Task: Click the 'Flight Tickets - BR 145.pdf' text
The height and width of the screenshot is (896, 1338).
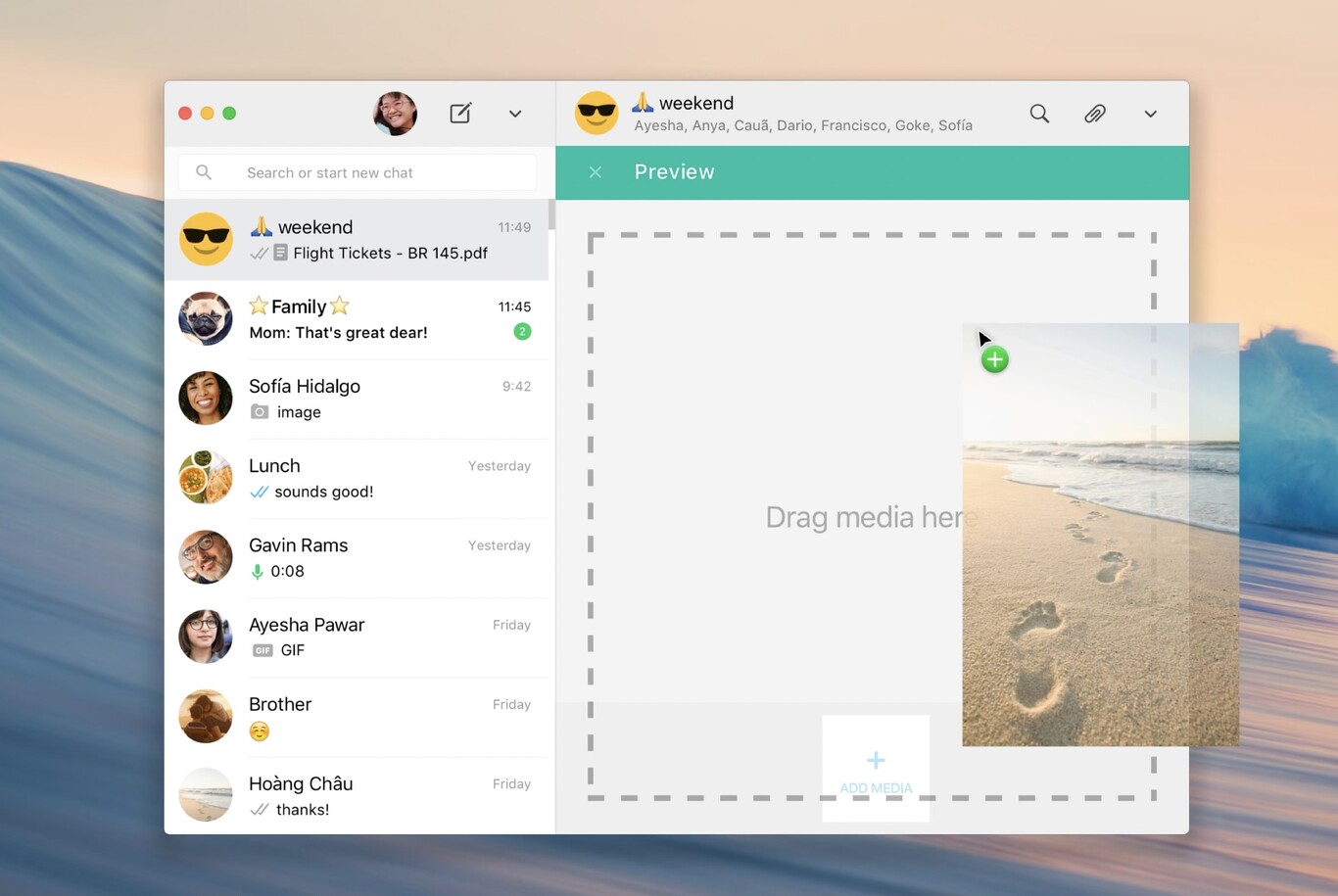Action: click(391, 253)
